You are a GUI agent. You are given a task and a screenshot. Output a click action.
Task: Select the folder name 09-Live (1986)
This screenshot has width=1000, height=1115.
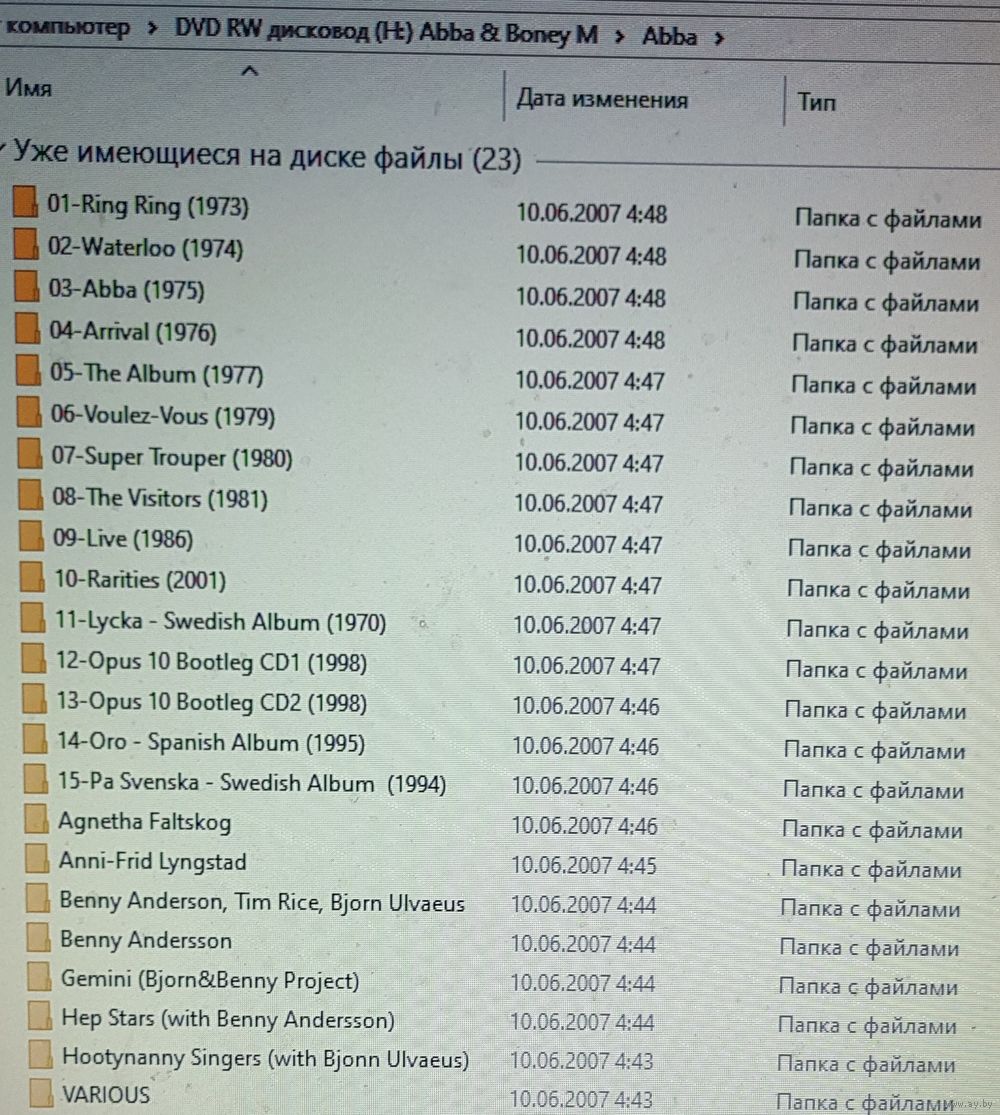pyautogui.click(x=123, y=539)
